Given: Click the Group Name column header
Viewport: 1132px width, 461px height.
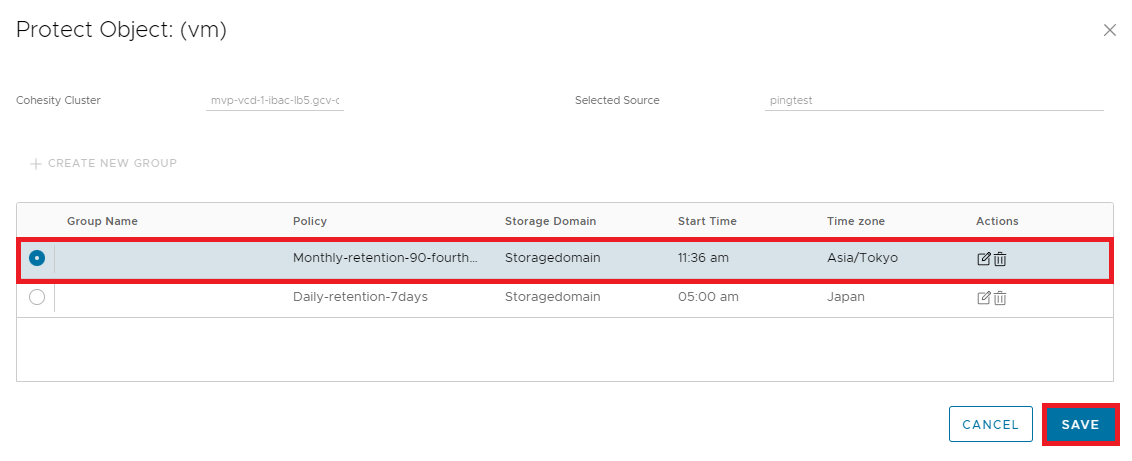Looking at the screenshot, I should [102, 221].
